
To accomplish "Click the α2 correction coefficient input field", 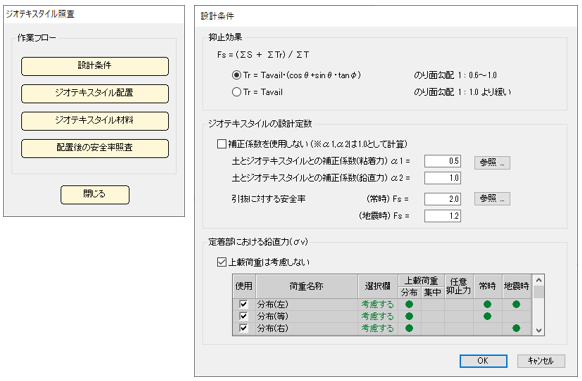I will point(442,178).
